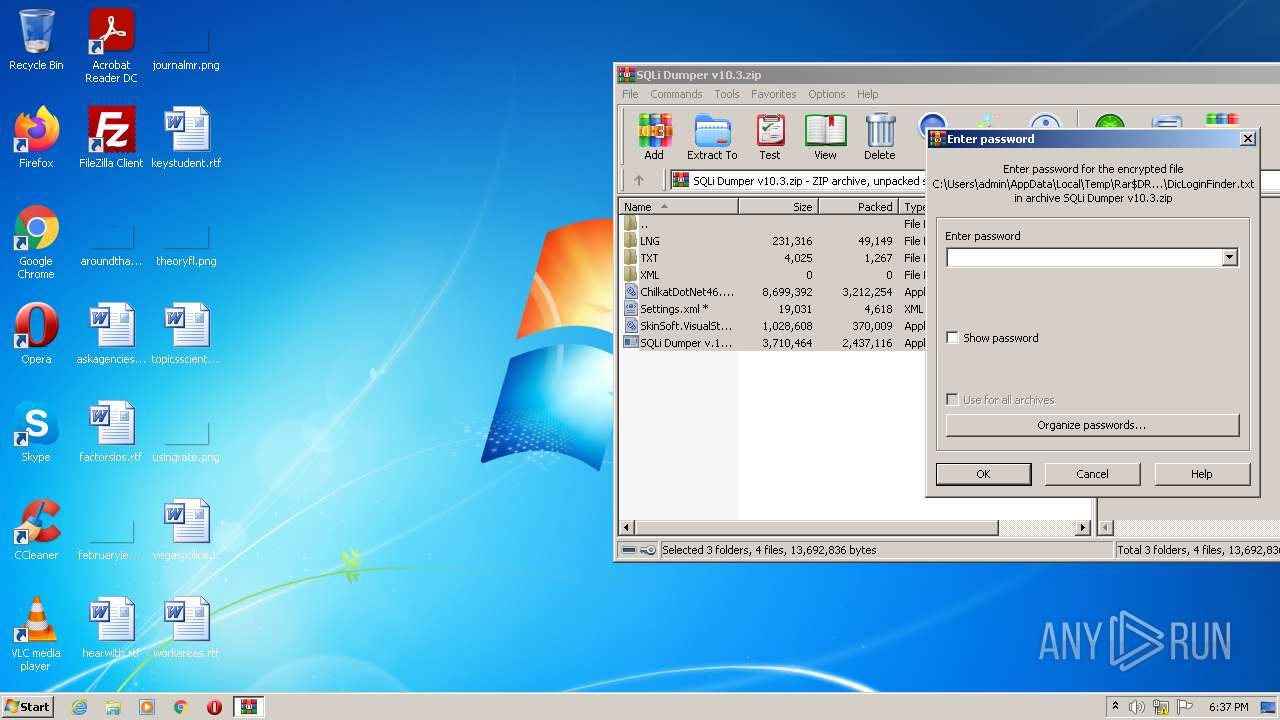The width and height of the screenshot is (1280, 720).
Task: Sort by Name column header
Action: click(679, 207)
